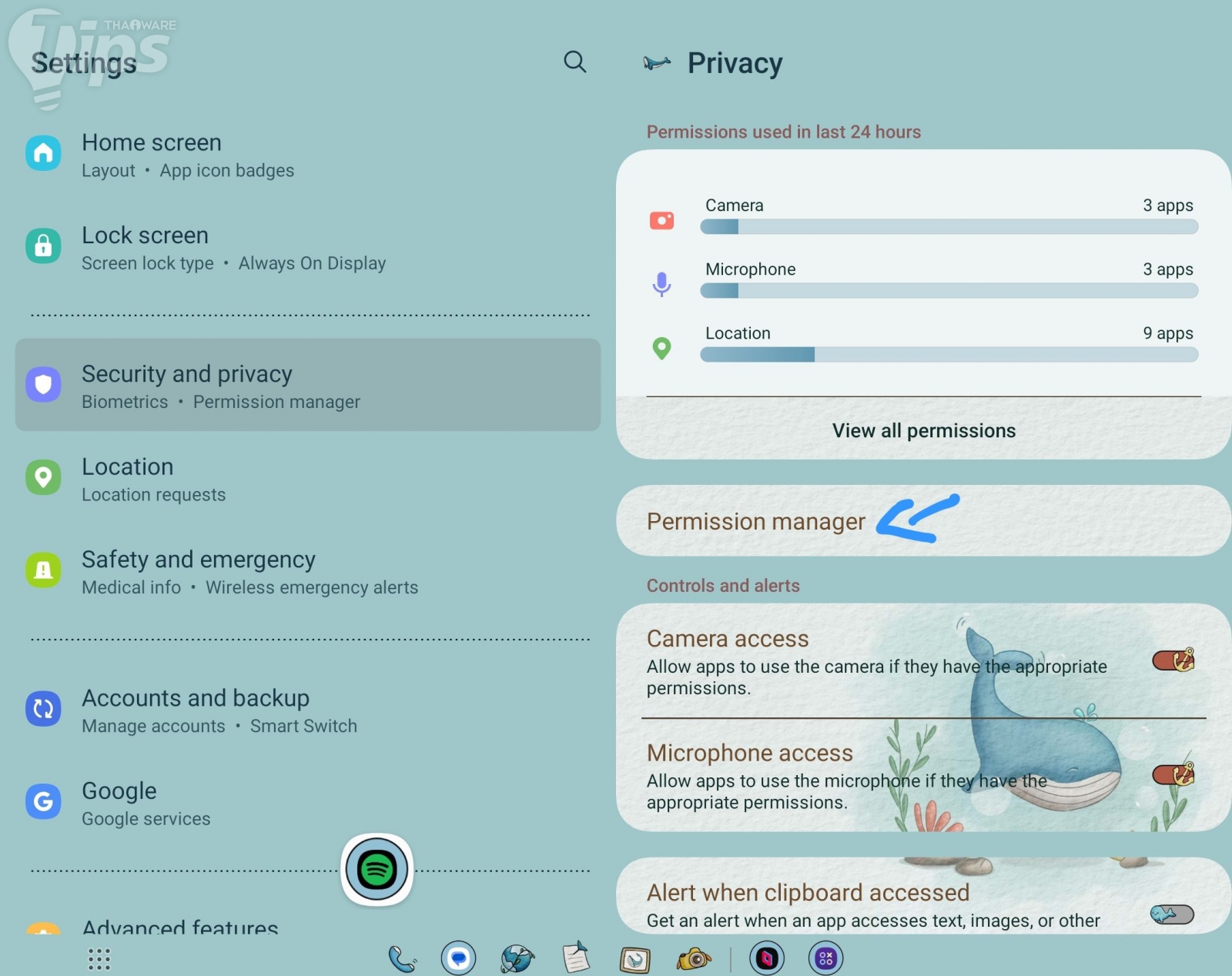Image resolution: width=1232 pixels, height=976 pixels.
Task: Click the "Layout · App icon badges" subtitle
Action: click(x=188, y=170)
